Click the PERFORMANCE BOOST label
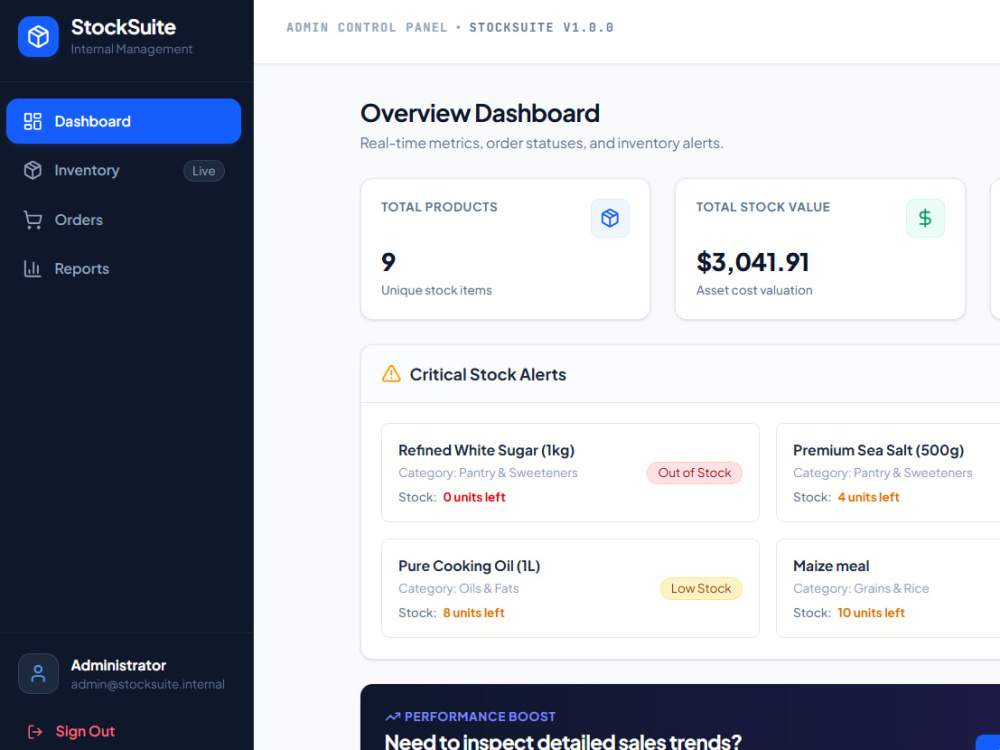Viewport: 1000px width, 750px height. [480, 717]
